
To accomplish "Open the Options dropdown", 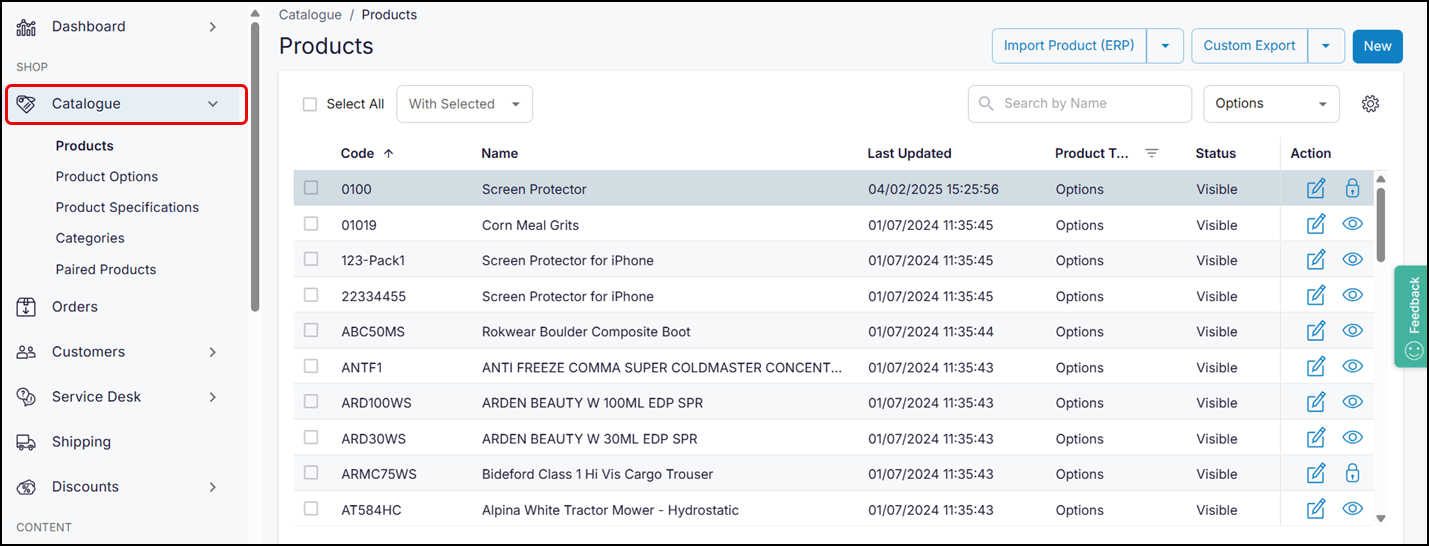I will (x=1270, y=104).
